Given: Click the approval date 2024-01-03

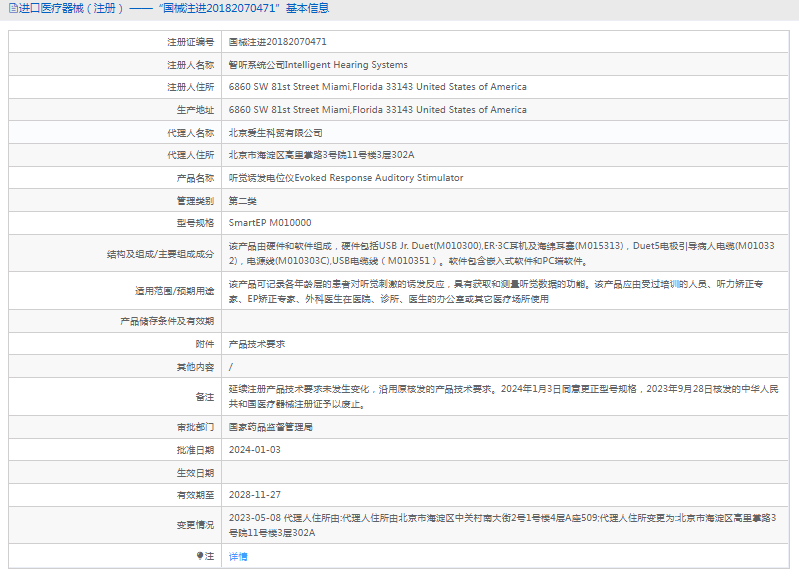Looking at the screenshot, I should tap(254, 450).
